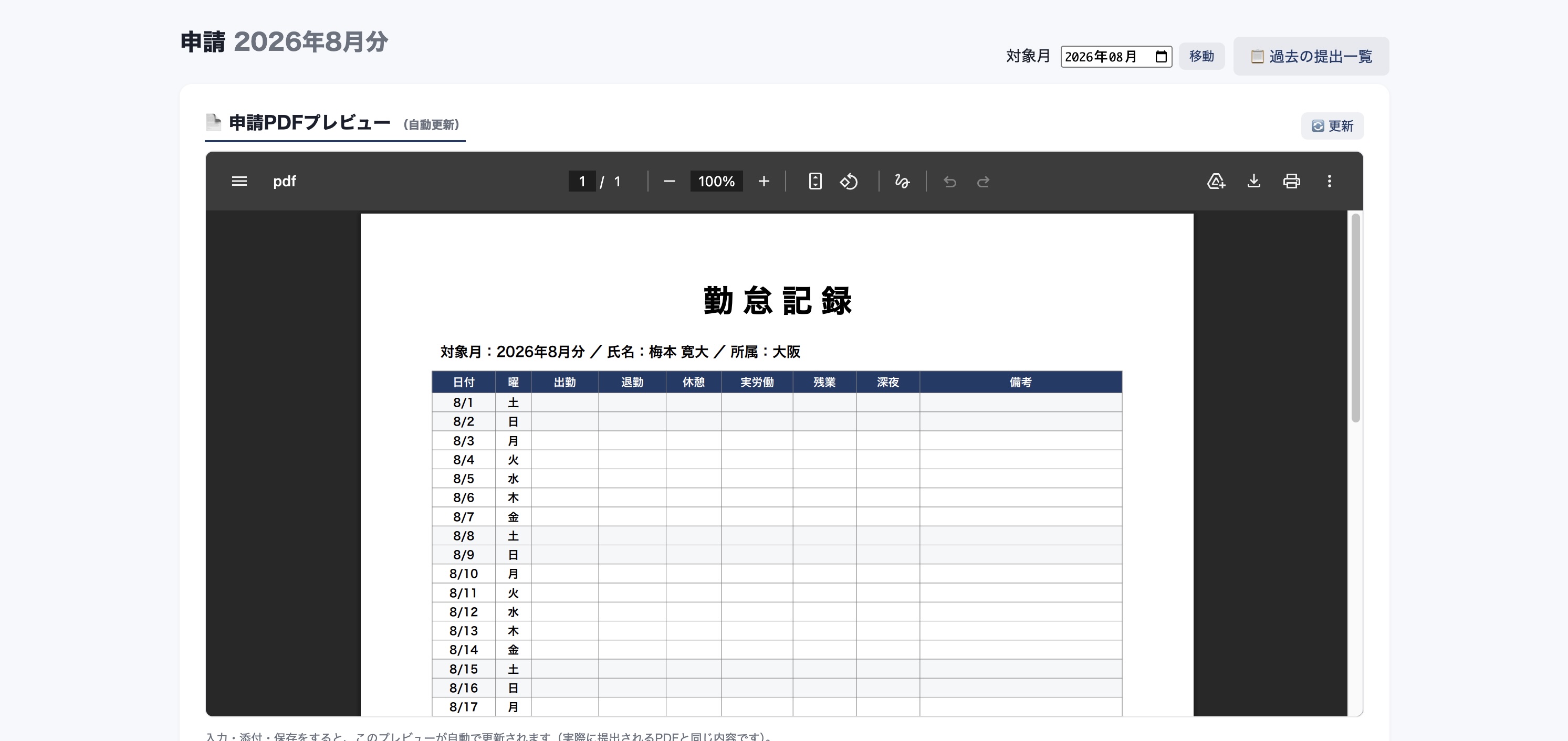Save PDF to Google Drive
The height and width of the screenshot is (741, 1568).
[1216, 181]
